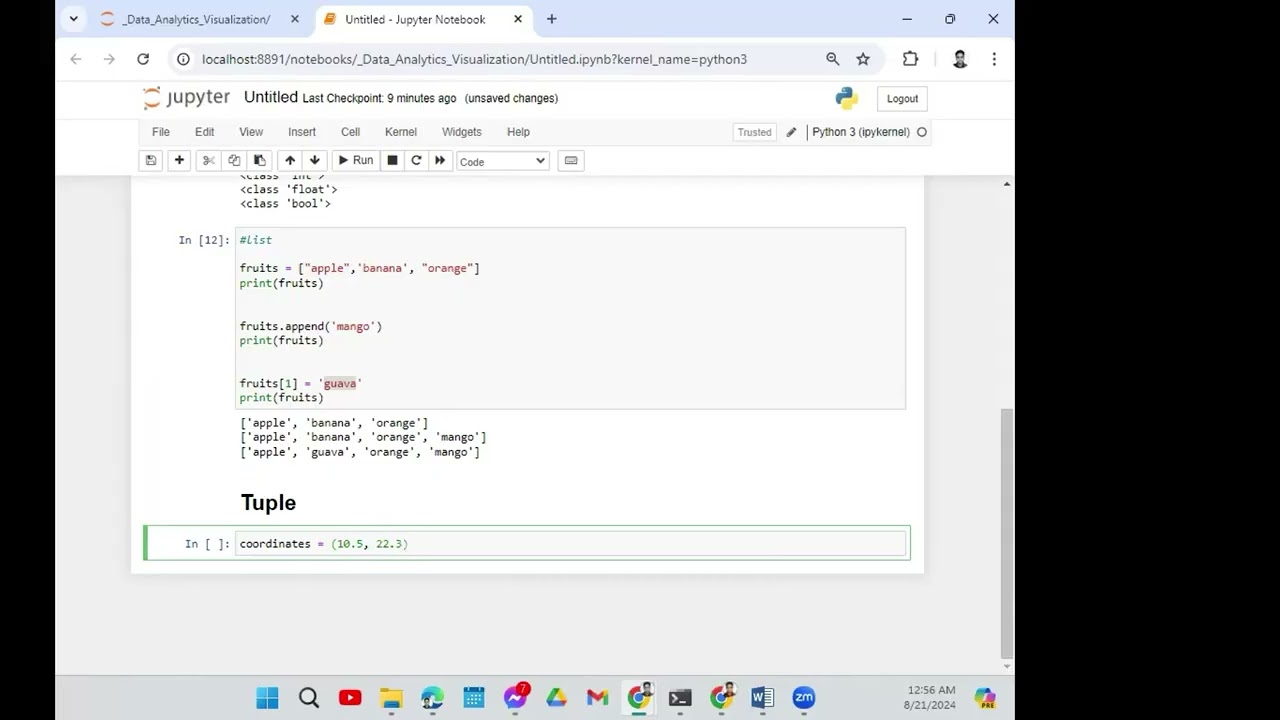Open the browser extensions puzzle icon
This screenshot has height=720, width=1280.
pyautogui.click(x=910, y=59)
